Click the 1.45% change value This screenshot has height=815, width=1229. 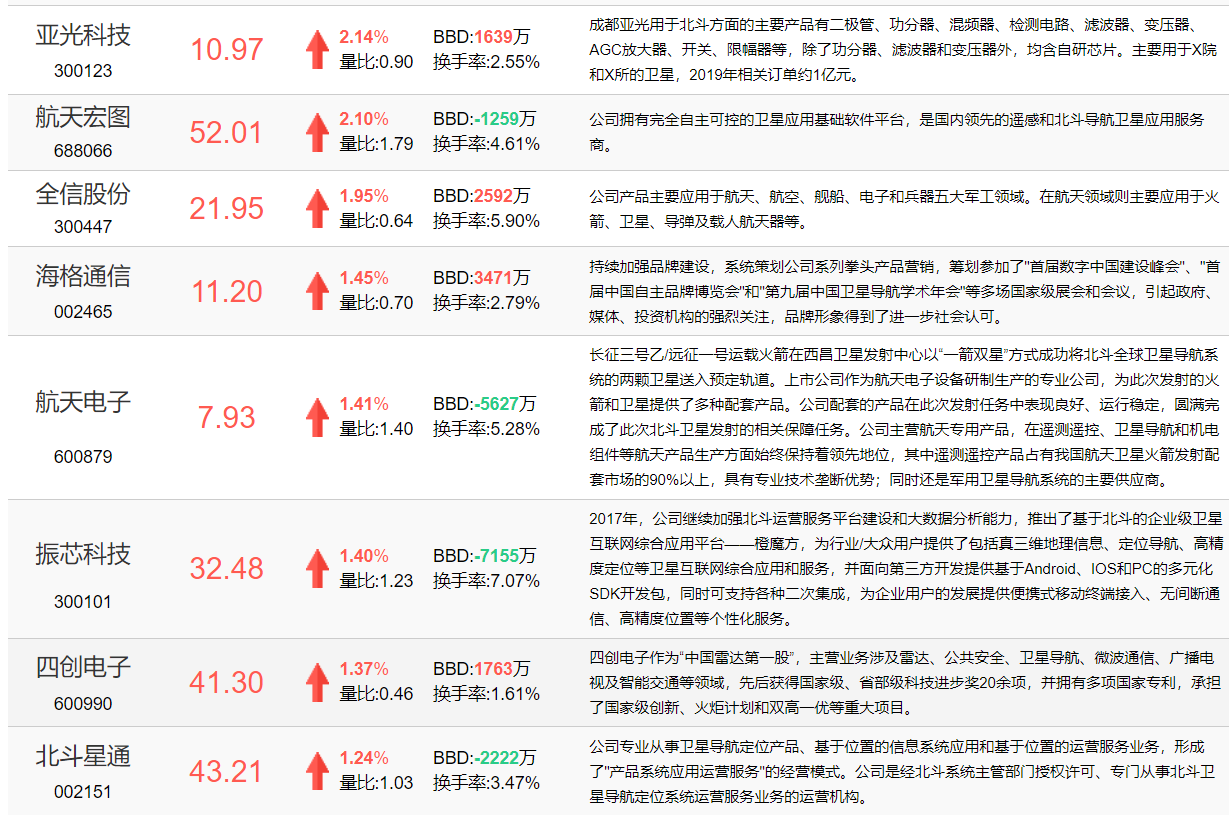click(x=364, y=278)
